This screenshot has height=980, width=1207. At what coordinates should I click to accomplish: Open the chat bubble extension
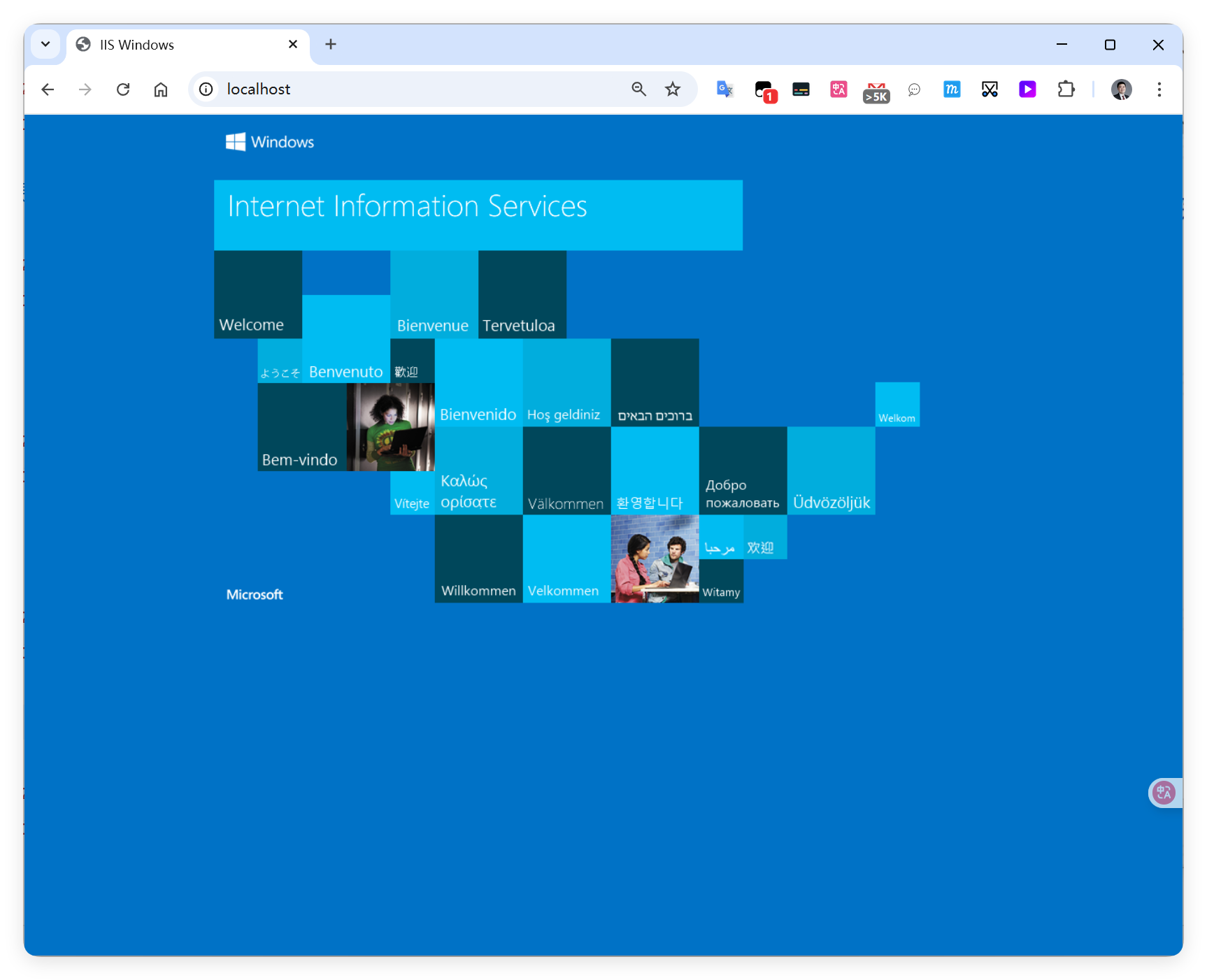coord(914,89)
